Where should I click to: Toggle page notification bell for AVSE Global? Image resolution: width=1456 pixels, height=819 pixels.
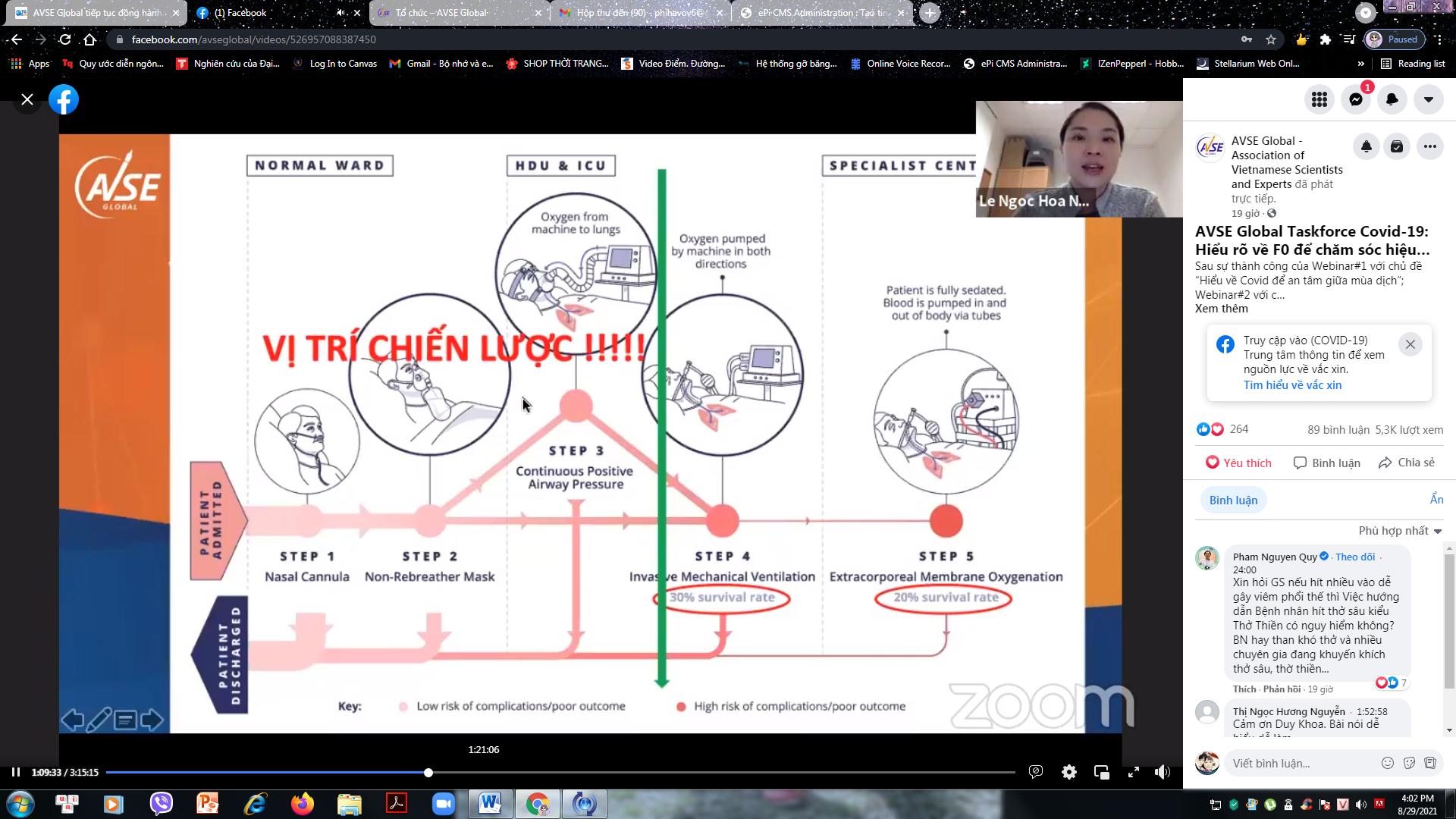tap(1367, 147)
